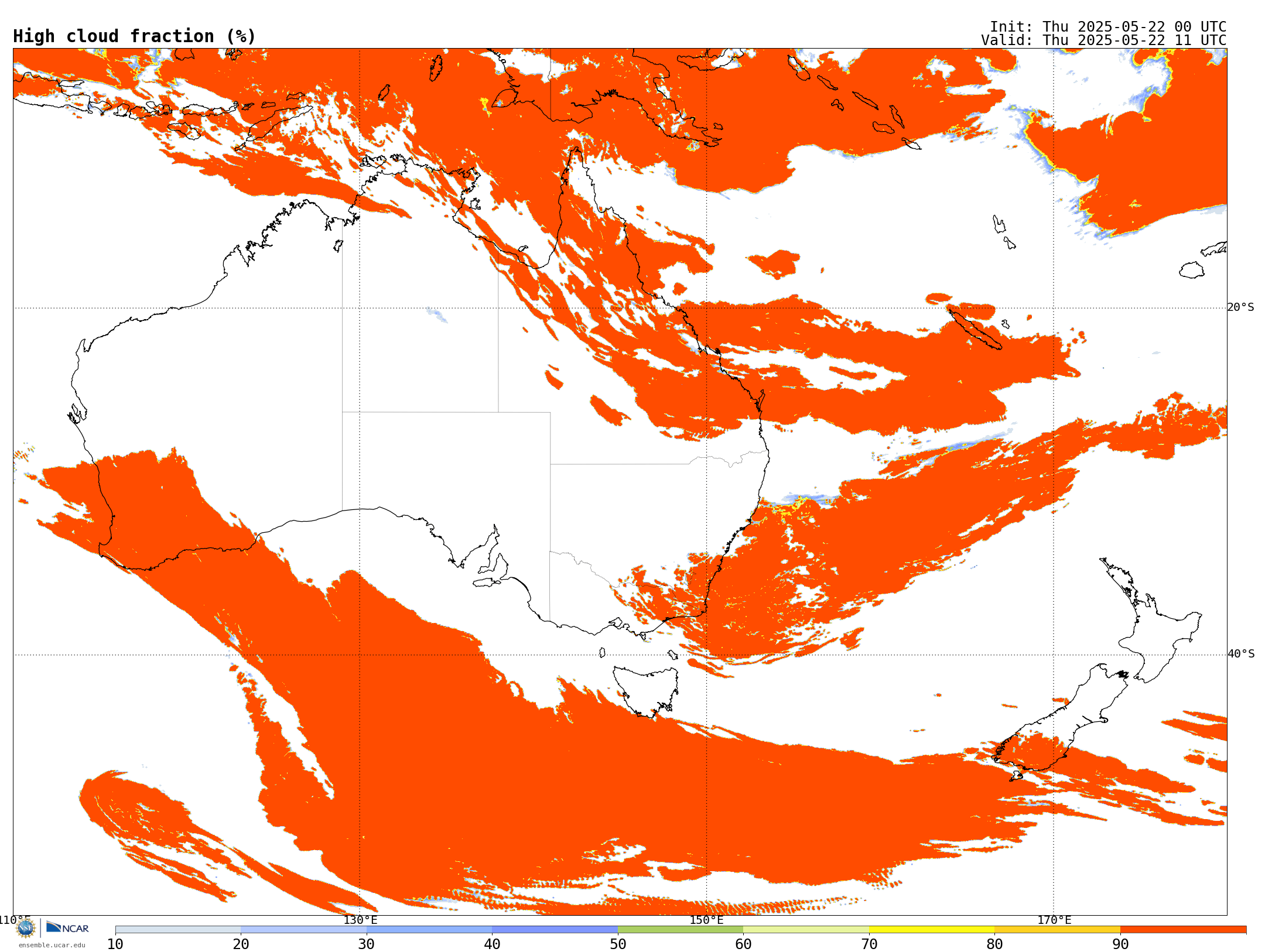
Task: Click the NSF logo icon
Action: pyautogui.click(x=25, y=928)
